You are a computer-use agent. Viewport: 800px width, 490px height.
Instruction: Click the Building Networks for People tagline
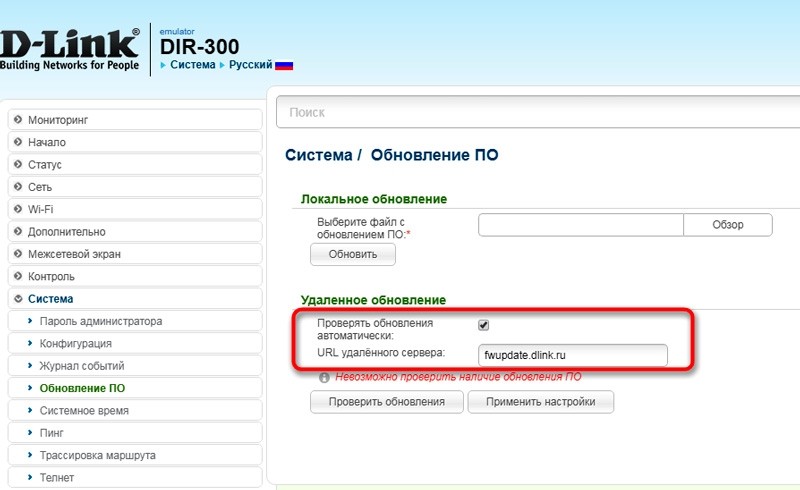pos(69,65)
